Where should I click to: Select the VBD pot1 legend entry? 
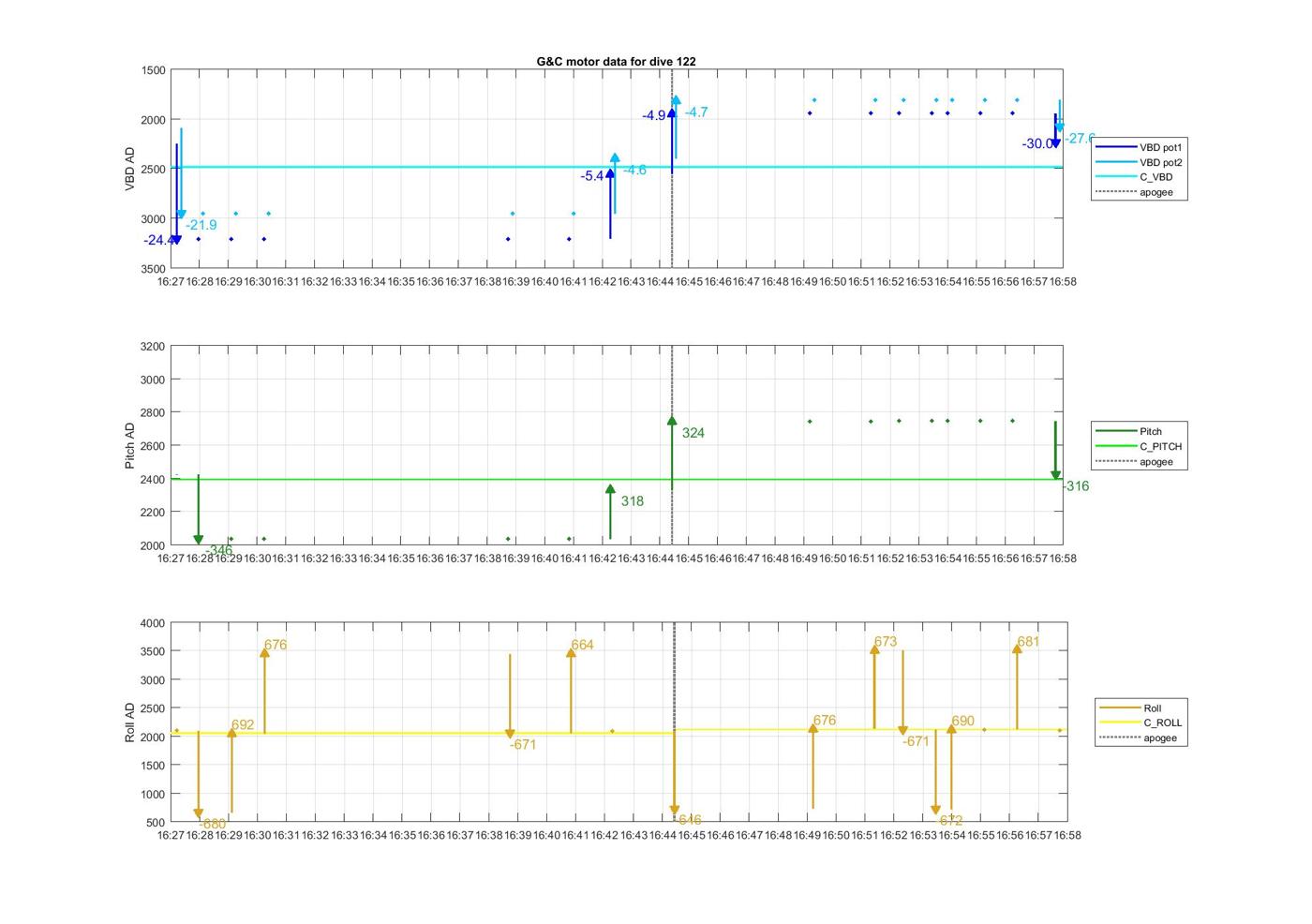(x=1140, y=147)
